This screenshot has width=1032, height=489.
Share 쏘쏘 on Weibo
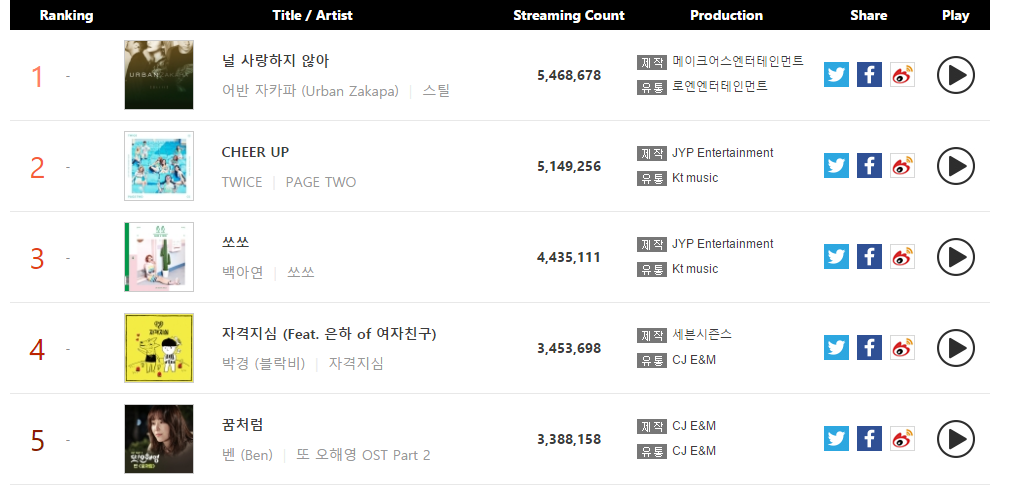(x=902, y=257)
